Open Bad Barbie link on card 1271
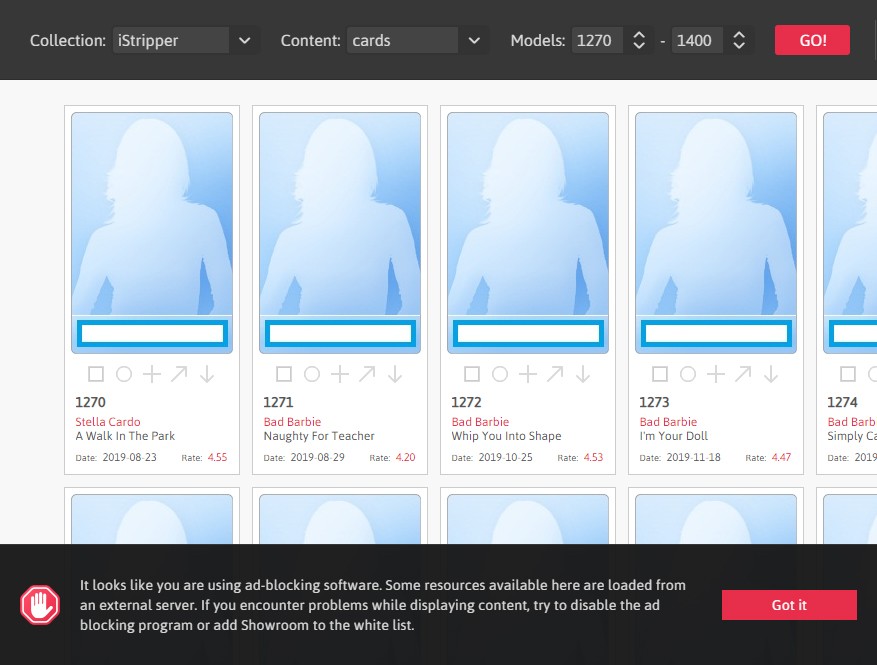Viewport: 877px width, 665px height. click(x=293, y=422)
